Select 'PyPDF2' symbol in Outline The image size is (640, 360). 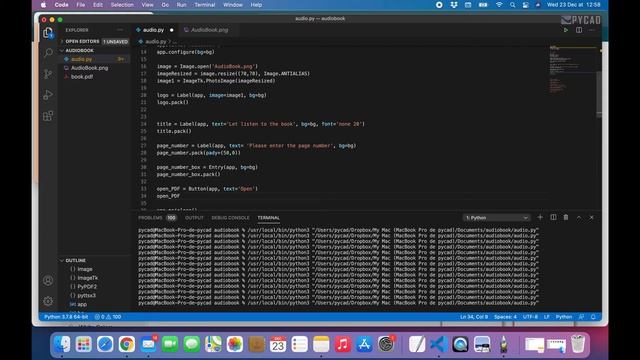click(87, 287)
